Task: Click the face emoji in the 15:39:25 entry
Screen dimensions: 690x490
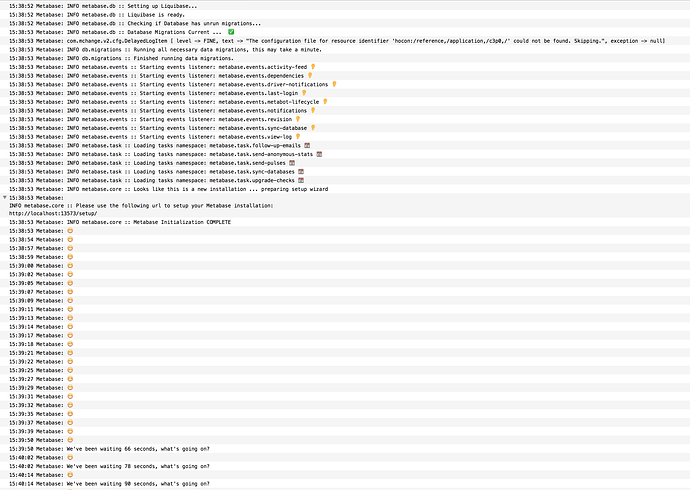Action: click(70, 370)
